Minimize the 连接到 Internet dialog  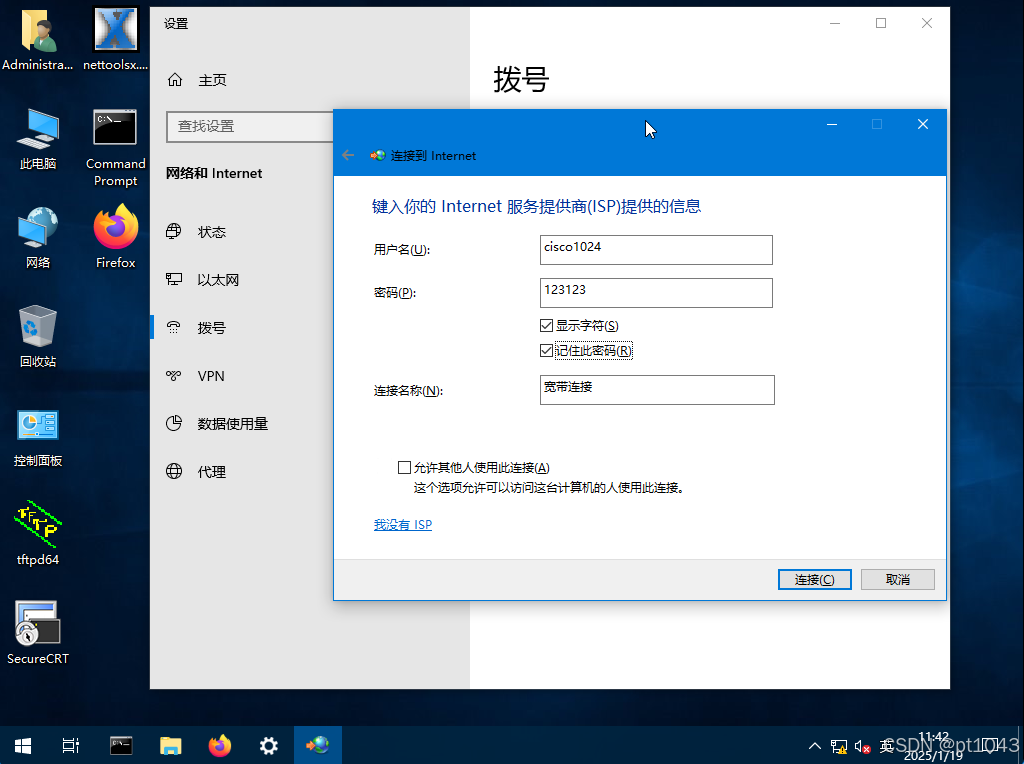pyautogui.click(x=831, y=124)
